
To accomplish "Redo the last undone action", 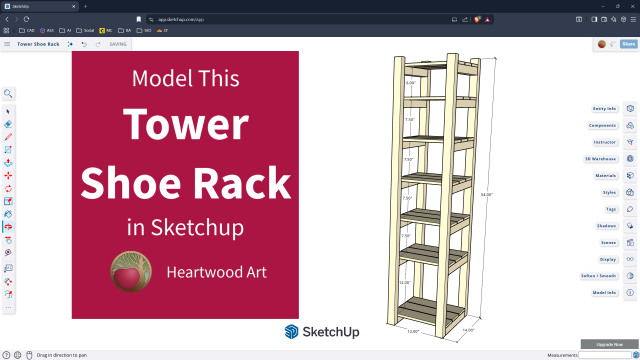I will [98, 44].
